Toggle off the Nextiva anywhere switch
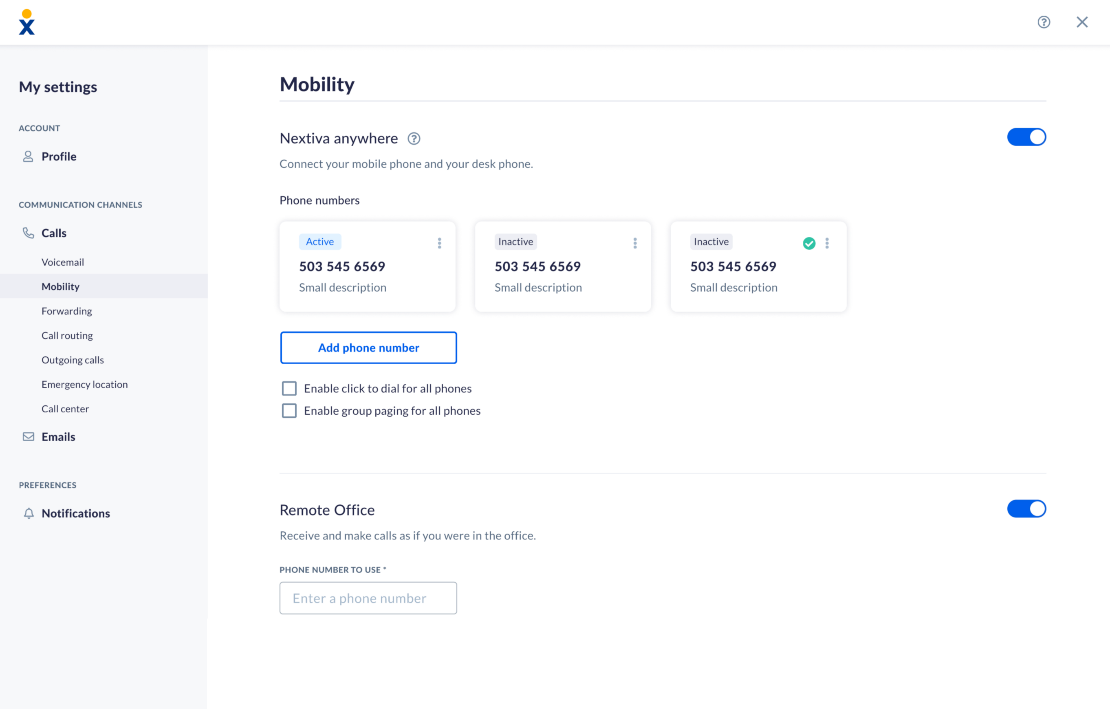Screen dimensions: 1110x709 coord(1026,137)
